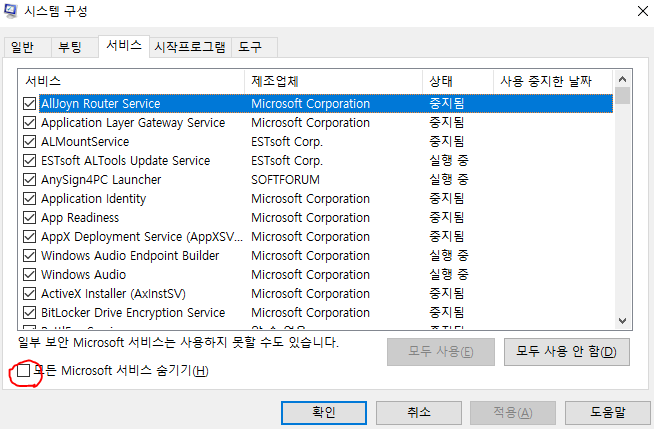Uncheck BitLocker Drive Encryption Service checkbox
Viewport: 654px width, 429px height.
coord(29,313)
